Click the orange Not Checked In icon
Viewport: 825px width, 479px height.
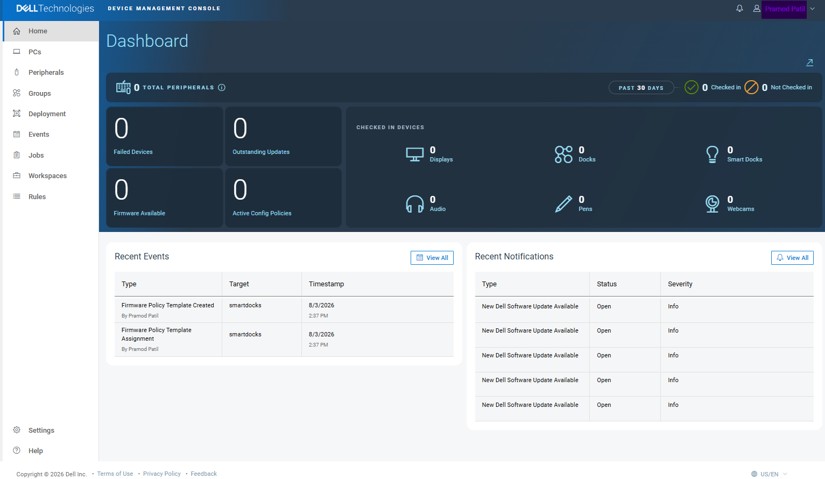(751, 87)
